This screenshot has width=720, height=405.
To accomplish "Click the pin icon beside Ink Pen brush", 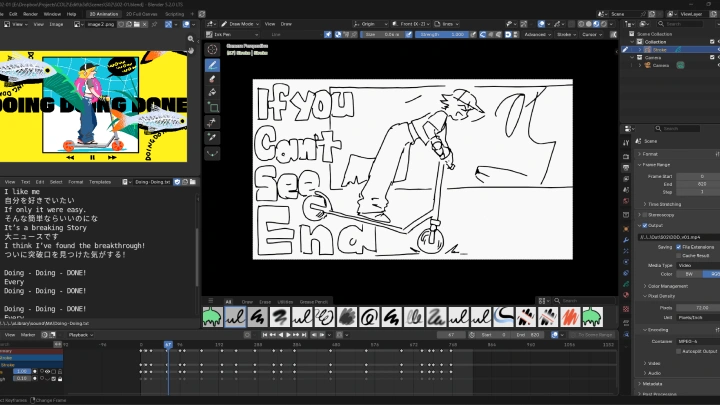I will click(x=328, y=34).
